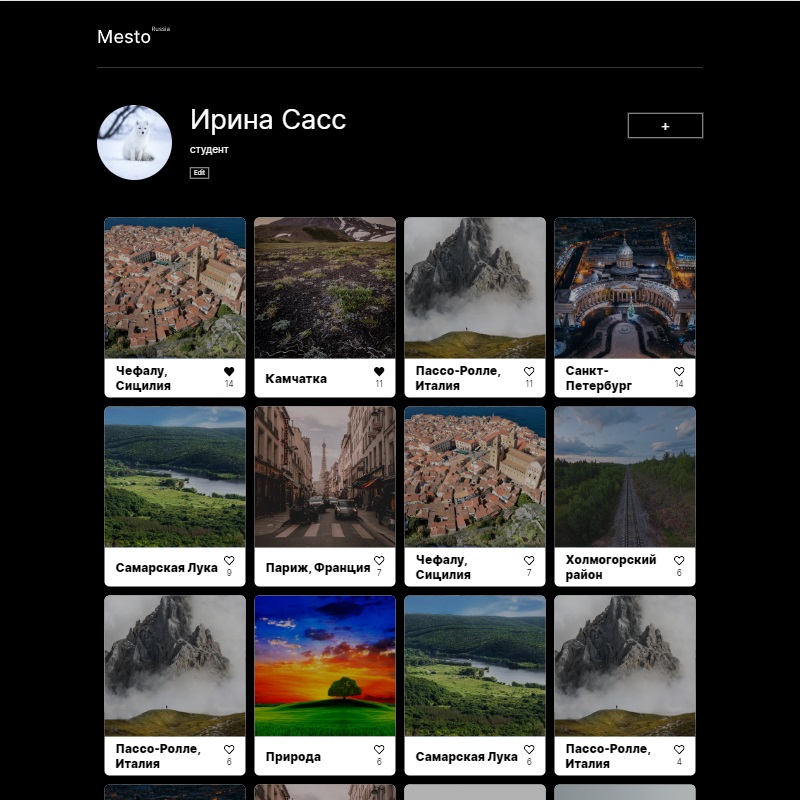Image resolution: width=800 pixels, height=800 pixels.
Task: Click the plus button to add a place
Action: click(665, 126)
